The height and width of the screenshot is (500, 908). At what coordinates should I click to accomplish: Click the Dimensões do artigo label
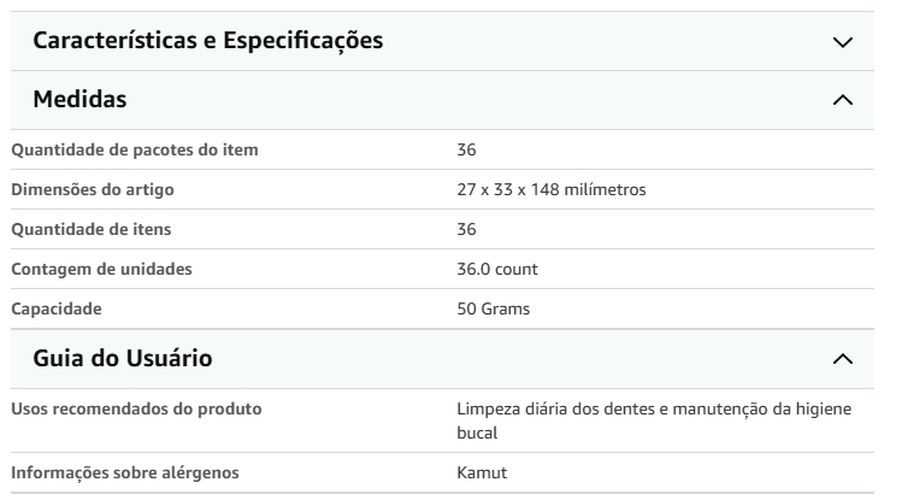[93, 189]
